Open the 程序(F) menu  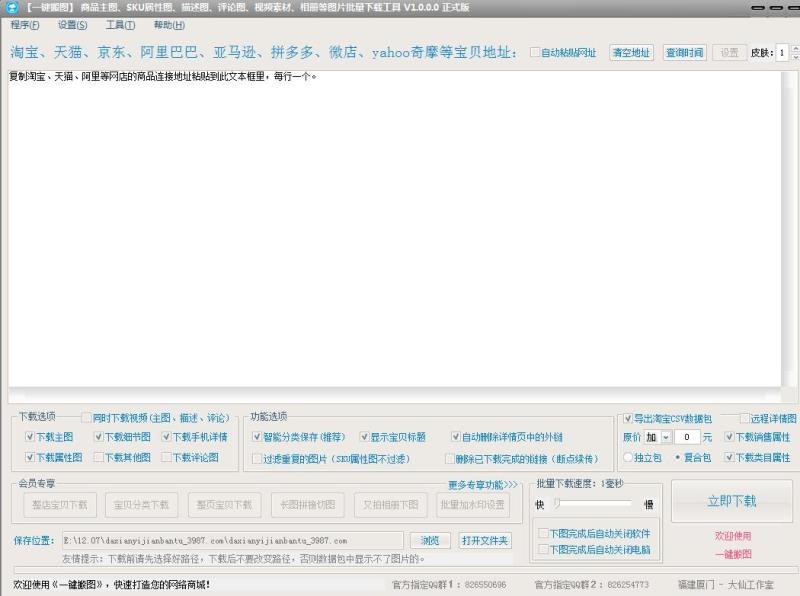point(25,25)
